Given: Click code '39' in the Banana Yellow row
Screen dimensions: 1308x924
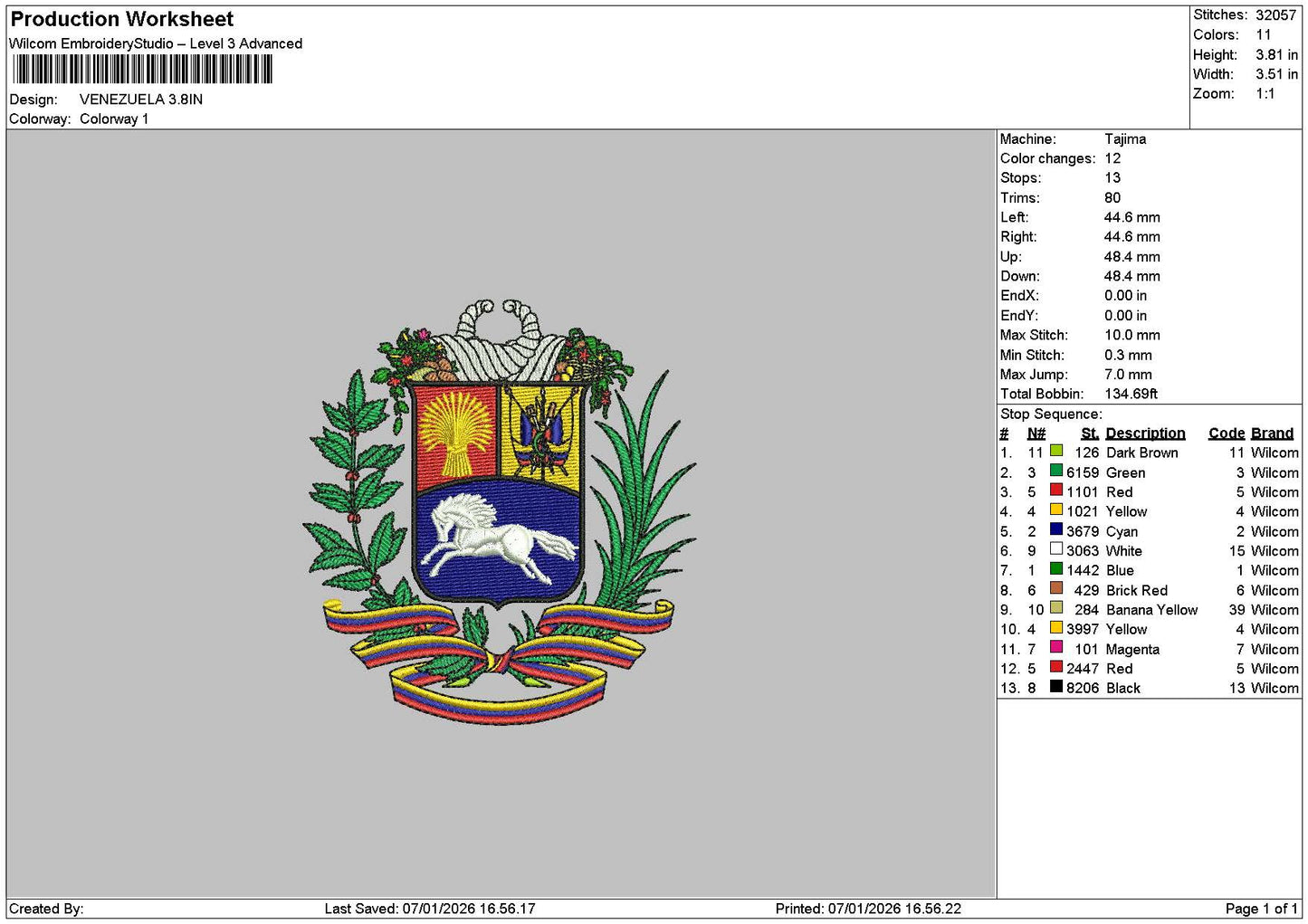Looking at the screenshot, I should [x=1237, y=610].
